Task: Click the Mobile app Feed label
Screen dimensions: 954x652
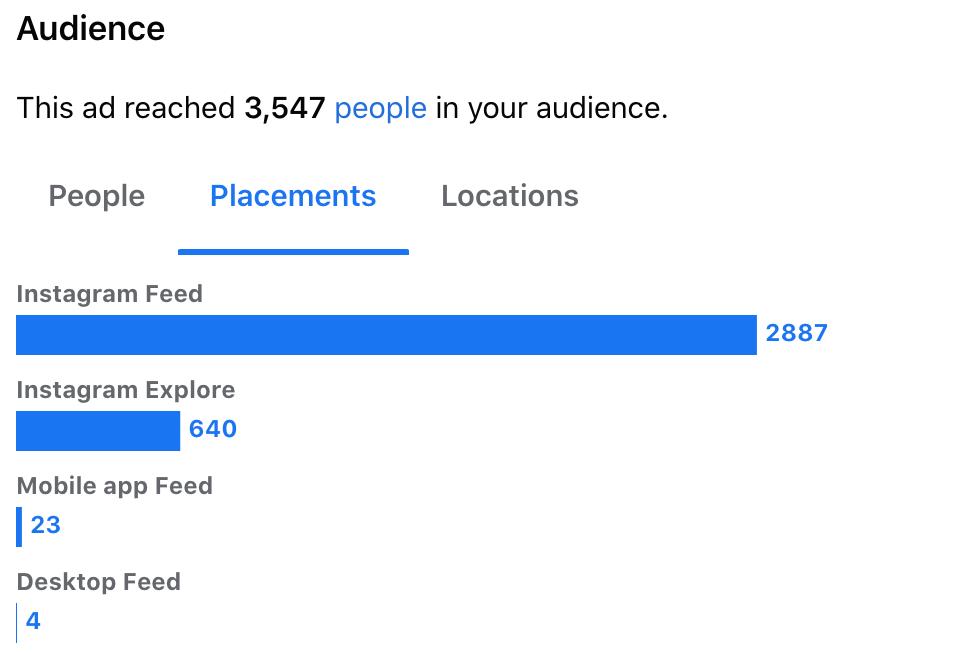Action: [114, 486]
